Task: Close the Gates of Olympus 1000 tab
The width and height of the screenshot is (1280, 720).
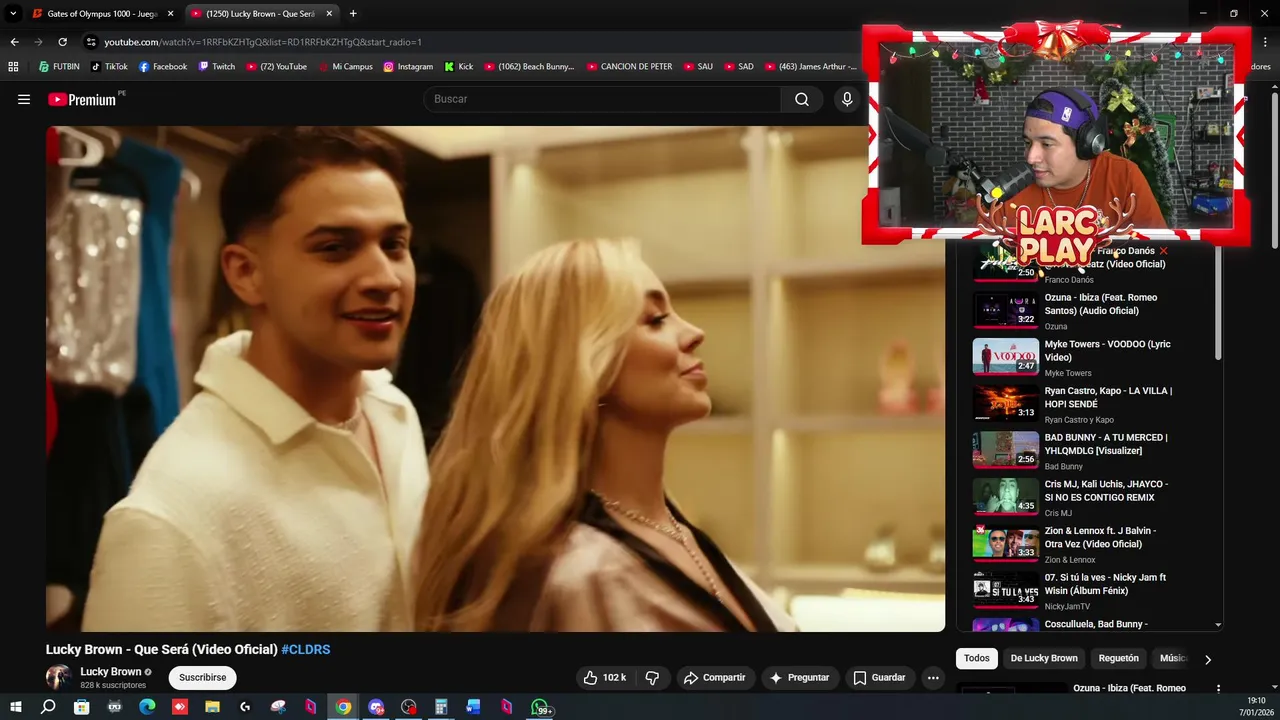Action: click(x=170, y=14)
